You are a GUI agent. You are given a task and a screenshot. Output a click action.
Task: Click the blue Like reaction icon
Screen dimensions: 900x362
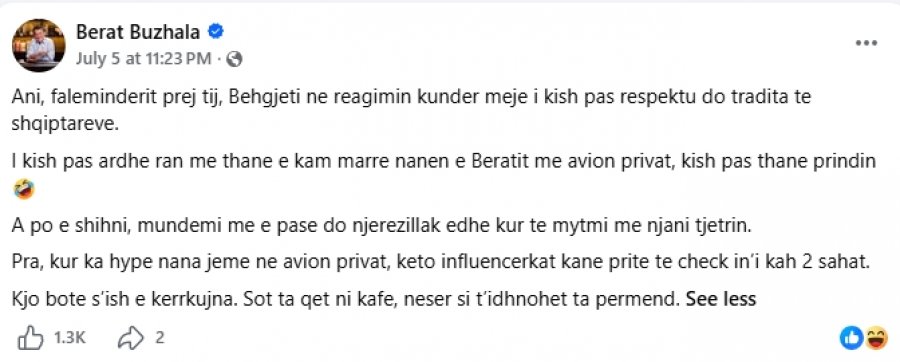click(x=851, y=338)
